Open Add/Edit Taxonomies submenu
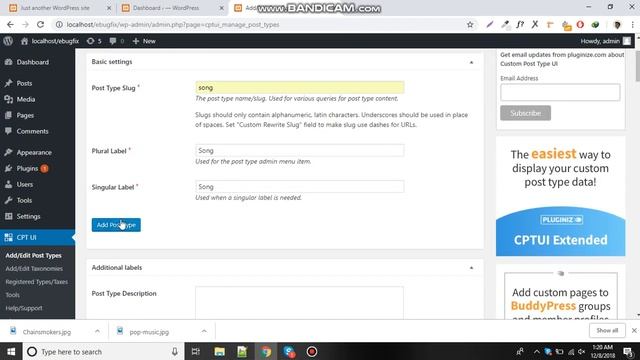The width and height of the screenshot is (640, 360). (34, 269)
